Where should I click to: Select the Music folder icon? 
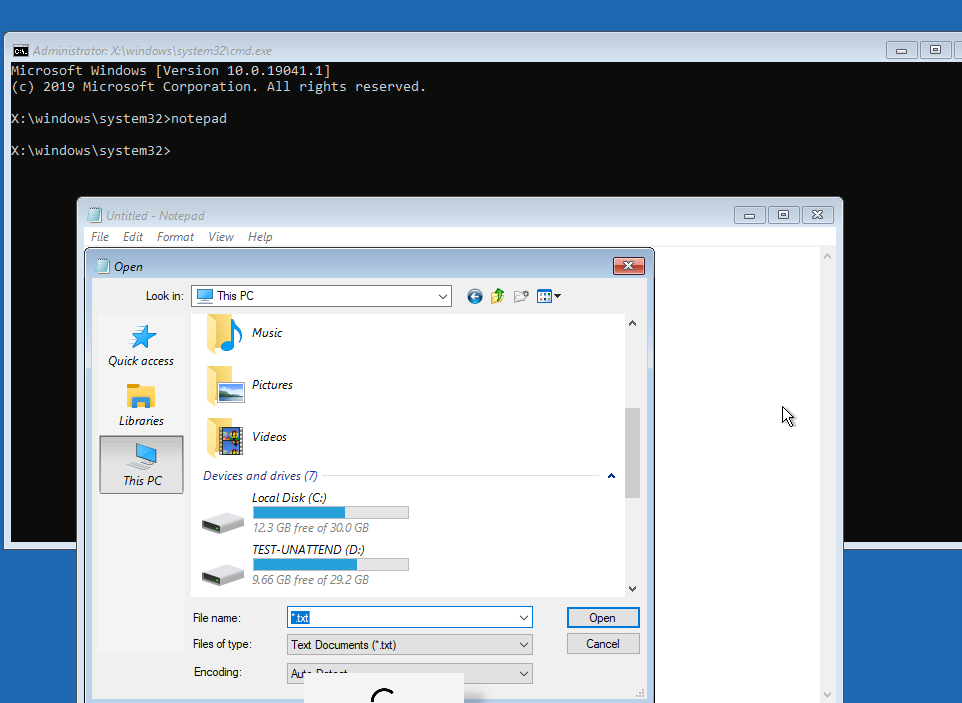click(x=225, y=333)
